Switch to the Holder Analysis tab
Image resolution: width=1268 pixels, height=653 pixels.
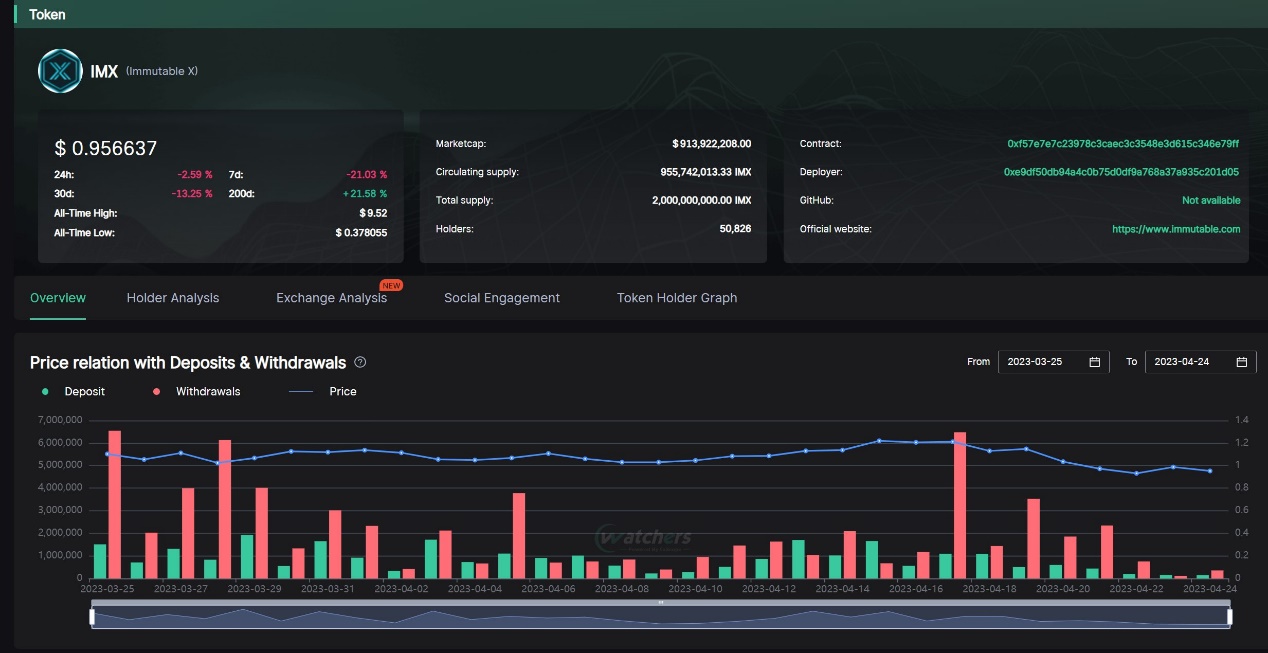tap(173, 298)
